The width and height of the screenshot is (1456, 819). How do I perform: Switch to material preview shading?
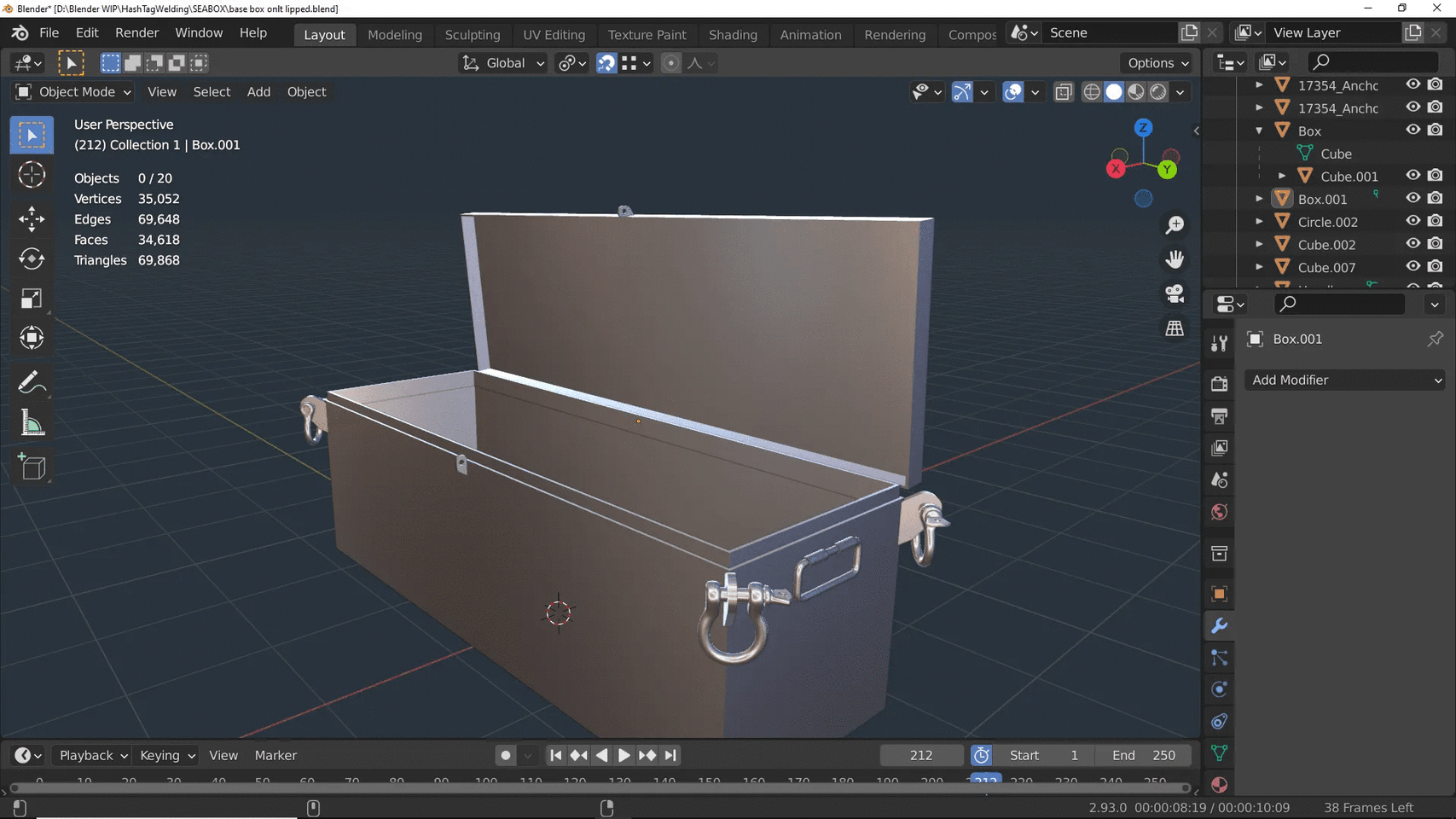1136,92
